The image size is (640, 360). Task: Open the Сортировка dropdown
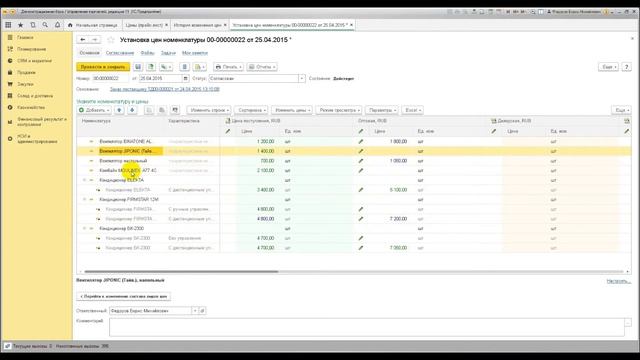tap(251, 110)
